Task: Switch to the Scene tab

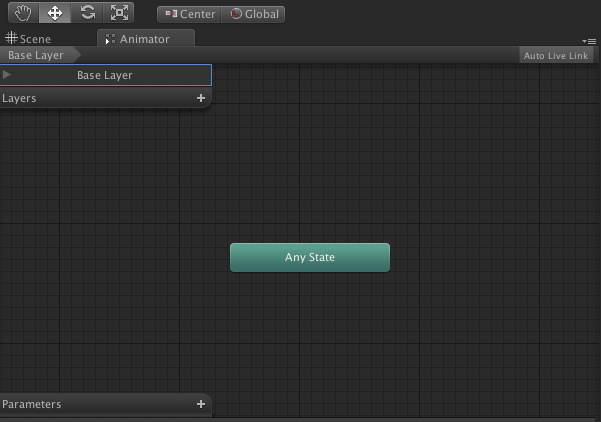Action: point(30,39)
